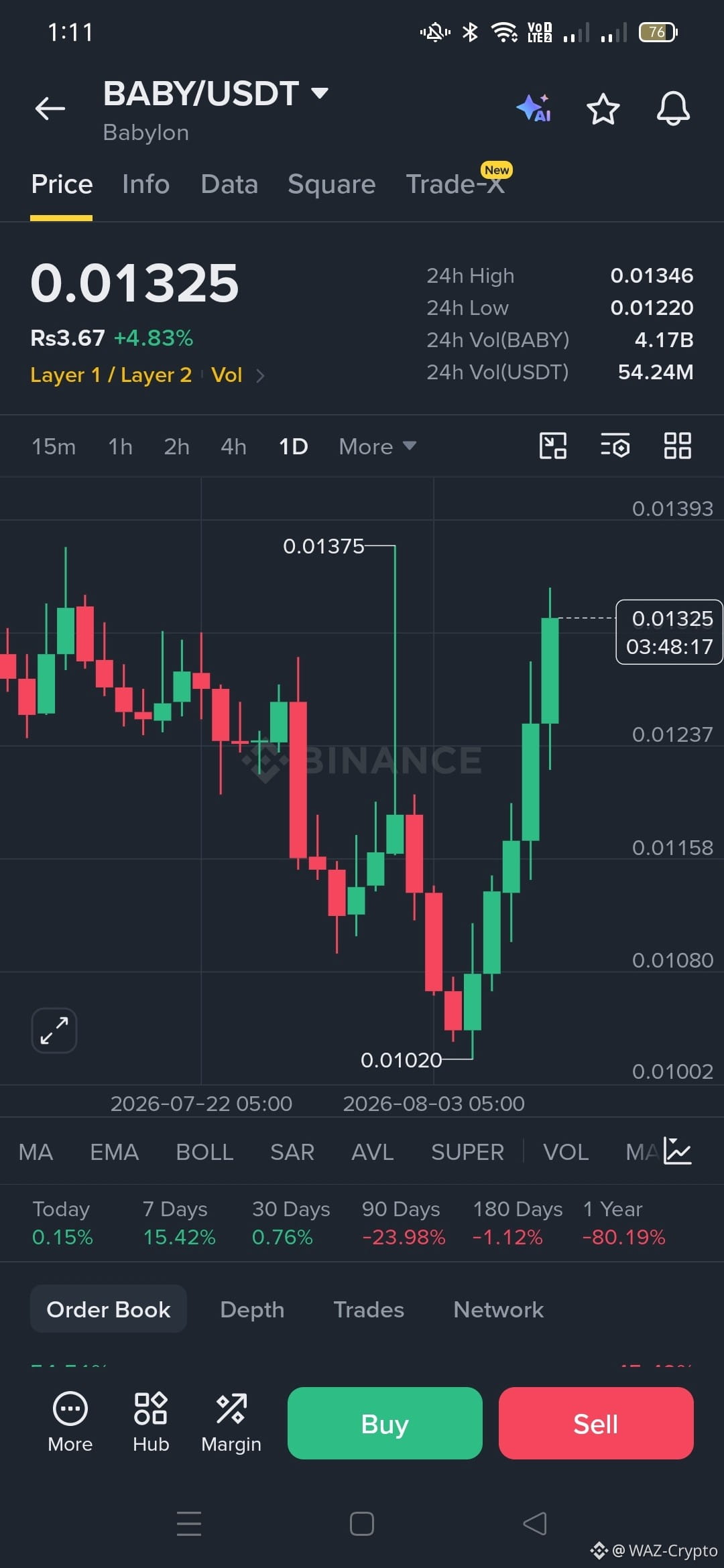Tap the 24h High value 0.01346
Screen dimensions: 724x1568
pyautogui.click(x=652, y=275)
